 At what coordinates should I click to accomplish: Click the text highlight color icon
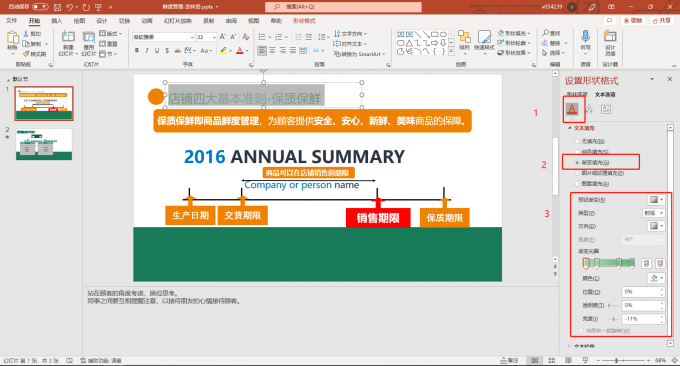pyautogui.click(x=223, y=51)
